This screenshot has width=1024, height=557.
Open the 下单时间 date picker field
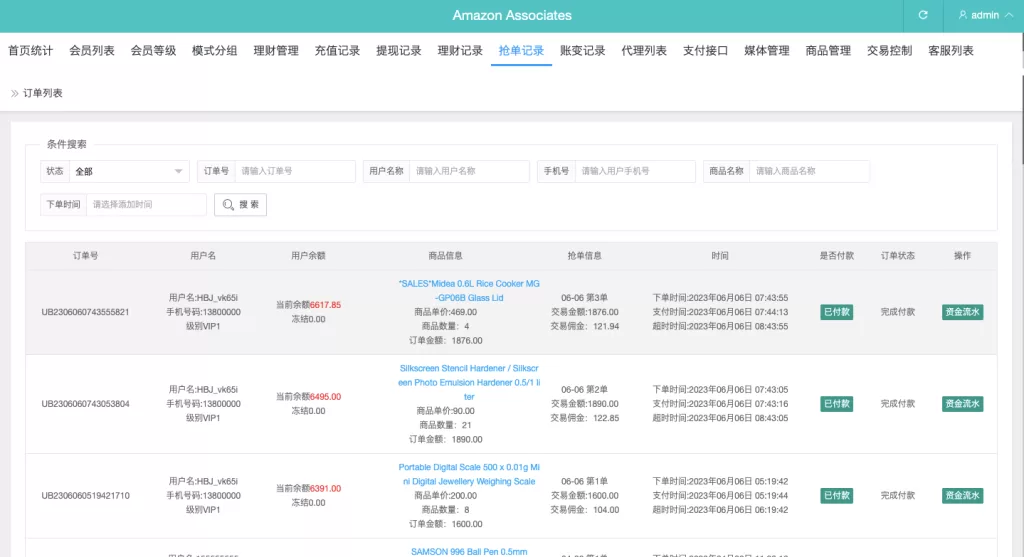[146, 204]
